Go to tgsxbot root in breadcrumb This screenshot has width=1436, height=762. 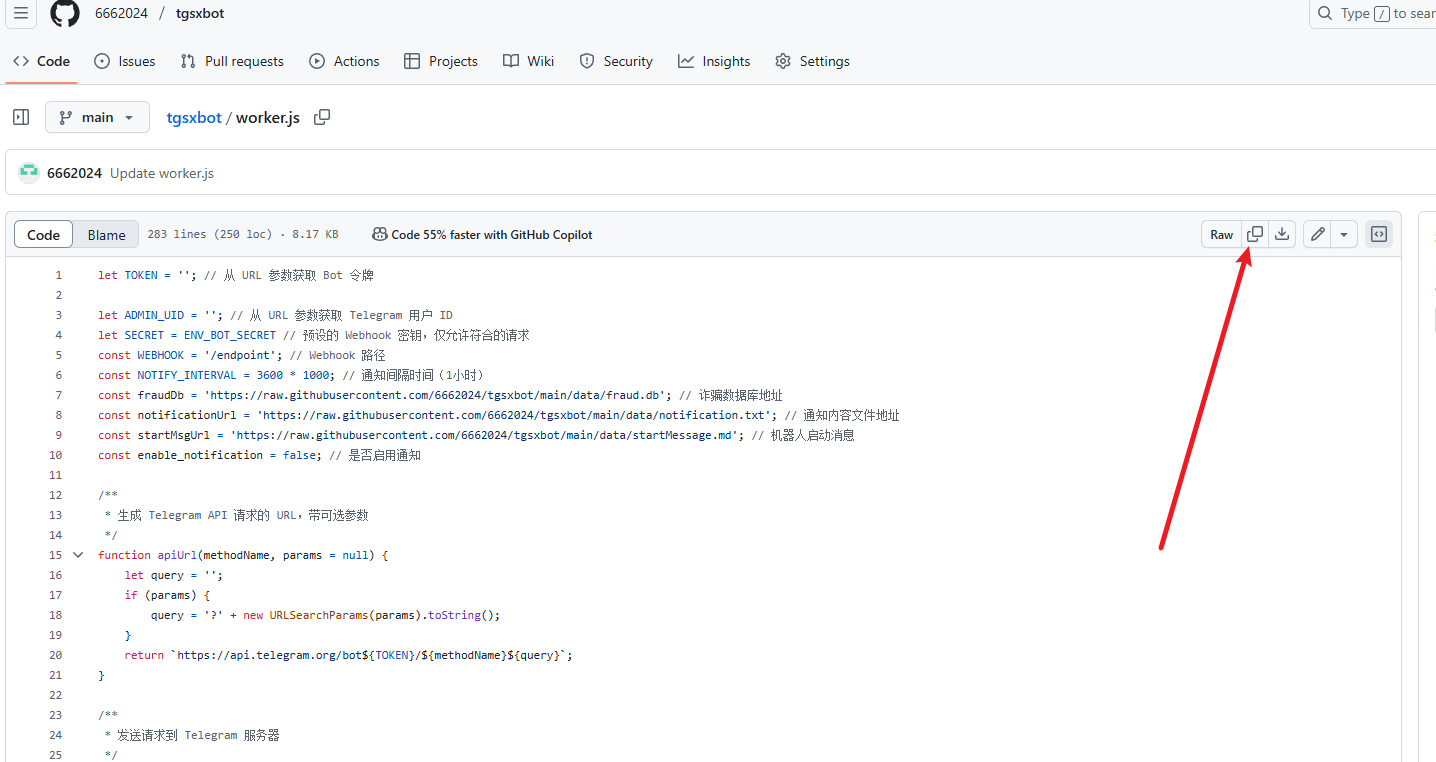click(194, 117)
